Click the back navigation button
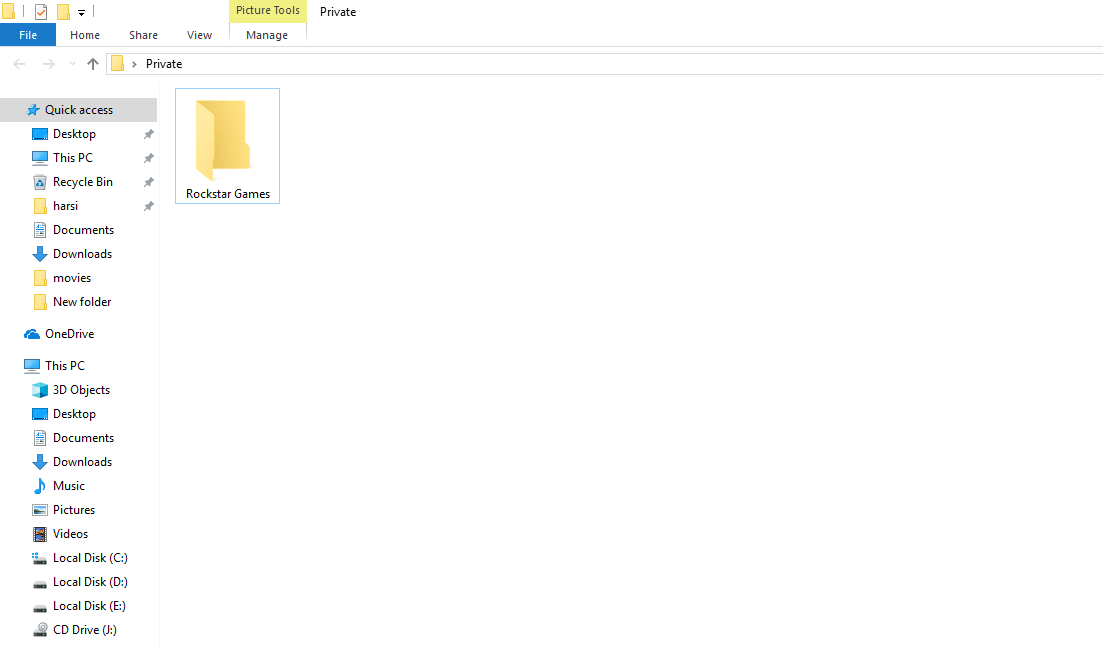This screenshot has width=1103, height=648. tap(18, 63)
